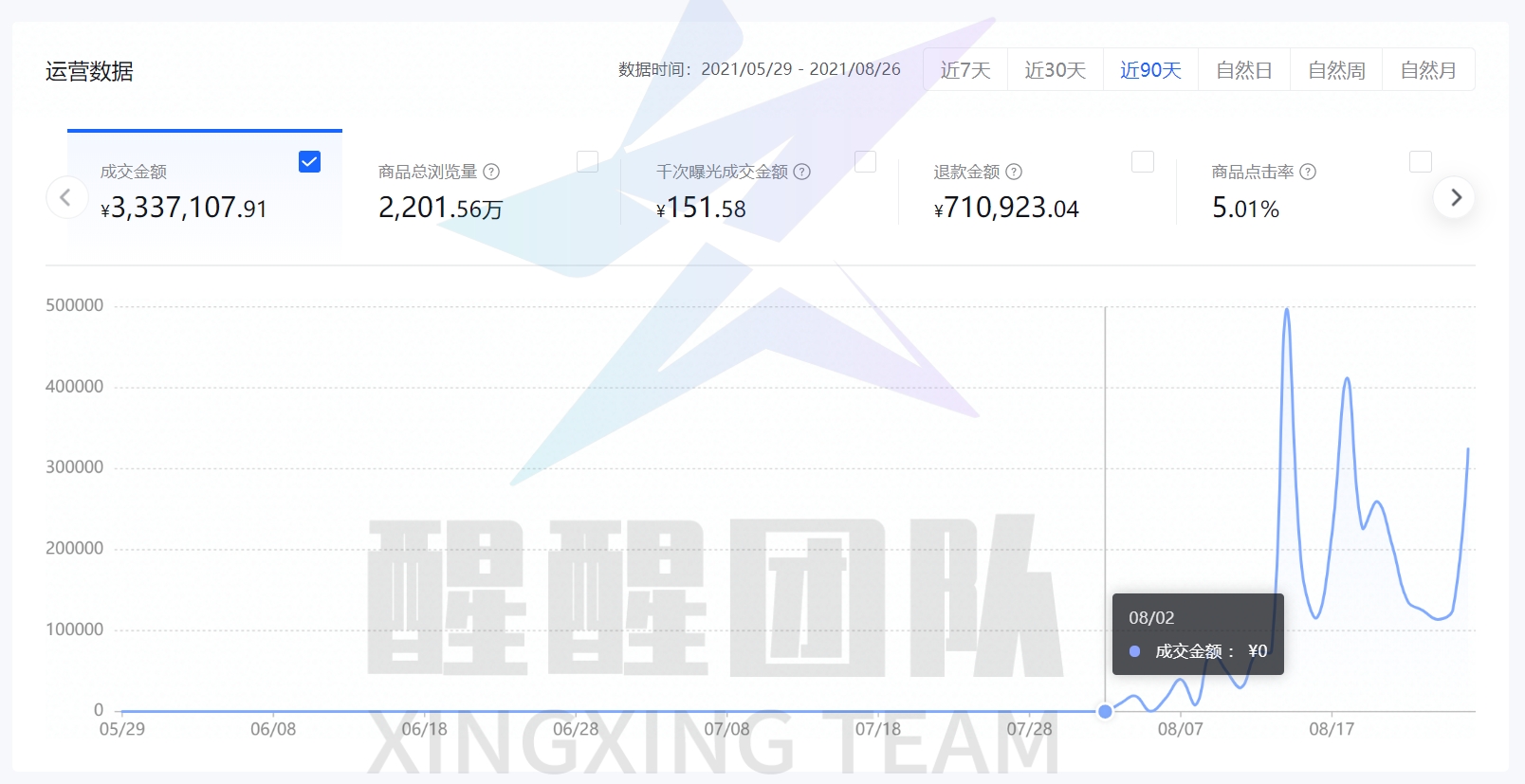This screenshot has height=784, width=1525.
Task: Check the 商品点击率 checkbox
Action: [x=1421, y=161]
